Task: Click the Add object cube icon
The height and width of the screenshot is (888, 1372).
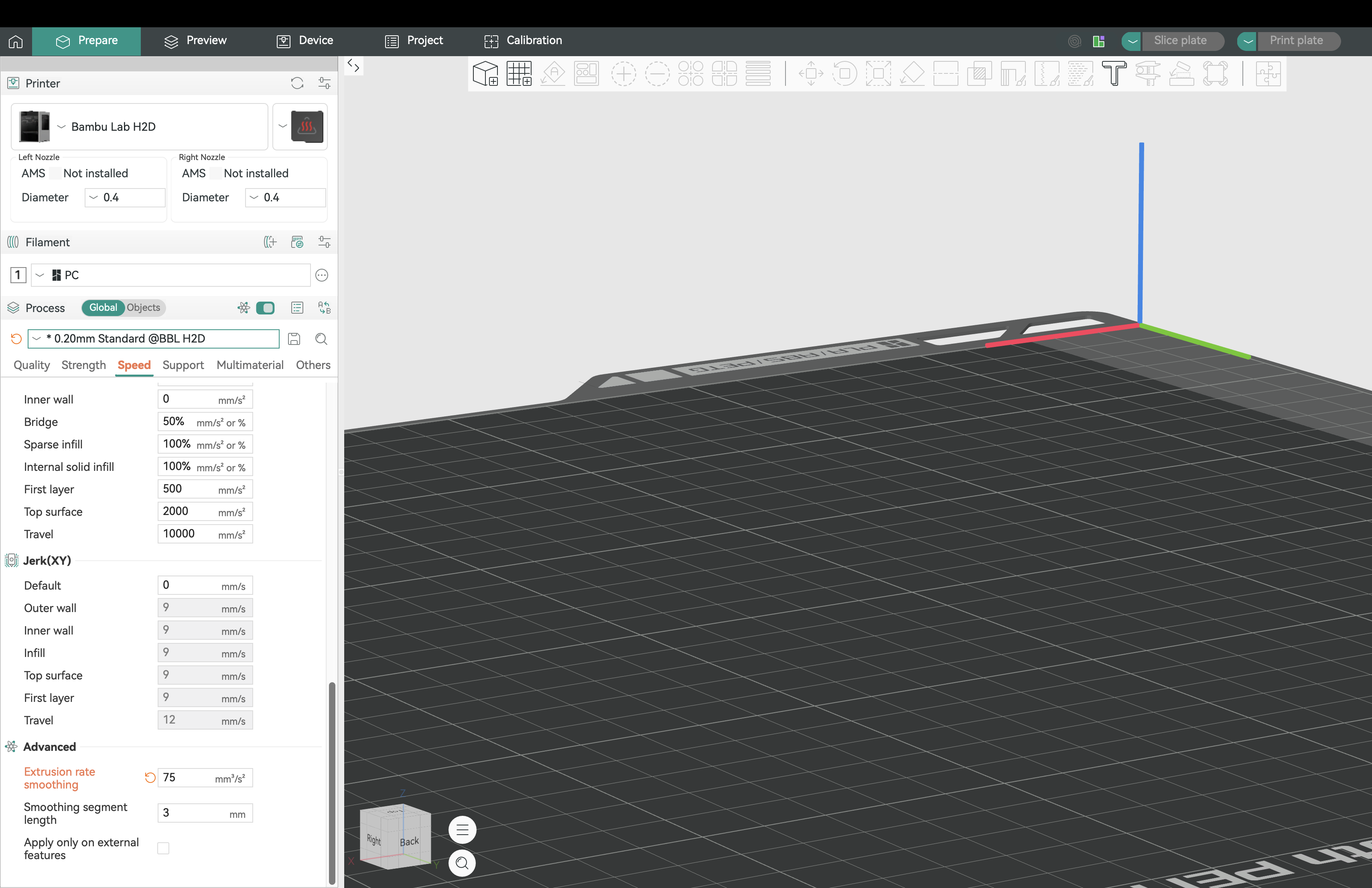Action: pyautogui.click(x=485, y=74)
